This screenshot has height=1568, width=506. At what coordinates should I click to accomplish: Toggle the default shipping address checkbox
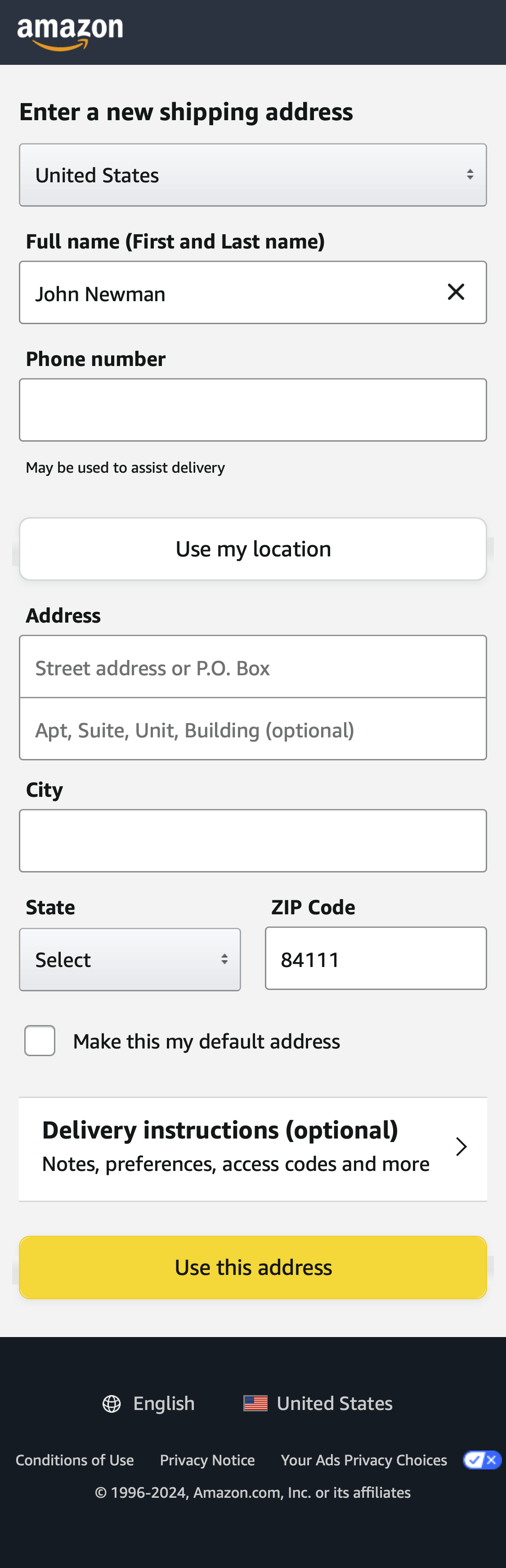tap(39, 1040)
